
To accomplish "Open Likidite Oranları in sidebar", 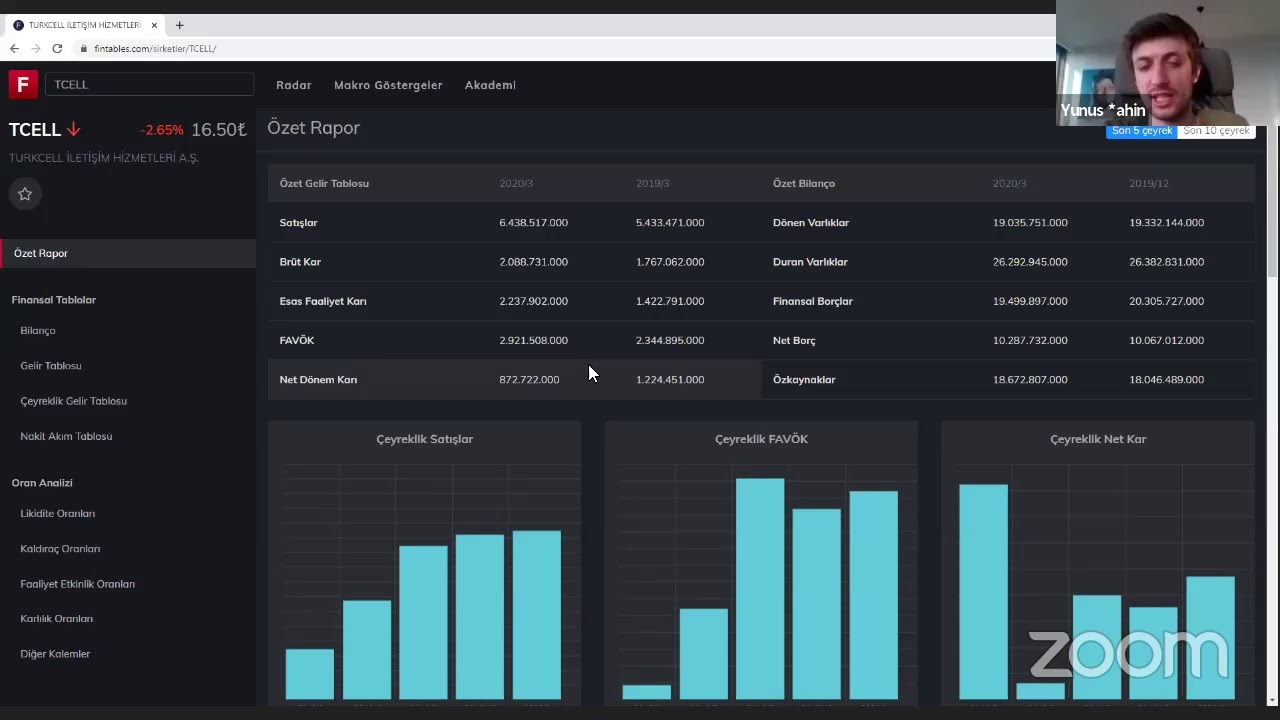I will tap(58, 513).
